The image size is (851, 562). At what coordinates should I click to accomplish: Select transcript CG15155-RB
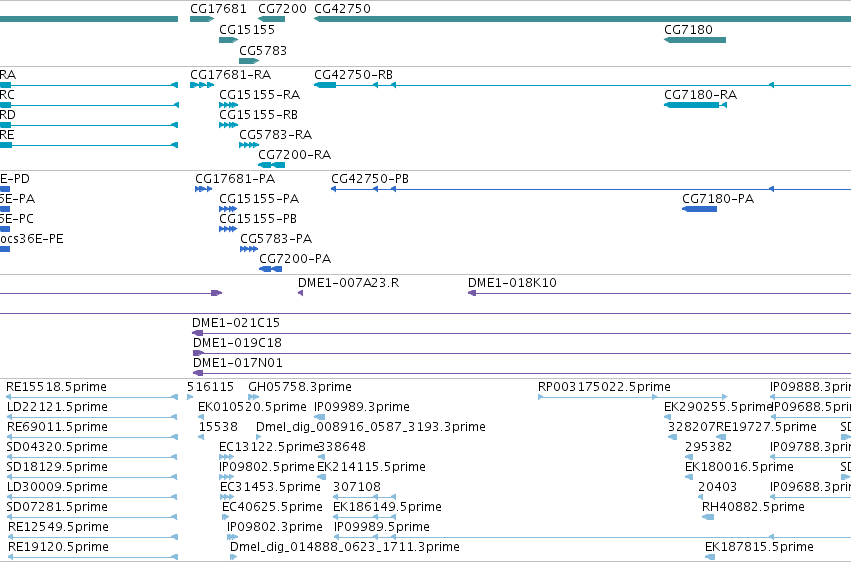[x=258, y=114]
